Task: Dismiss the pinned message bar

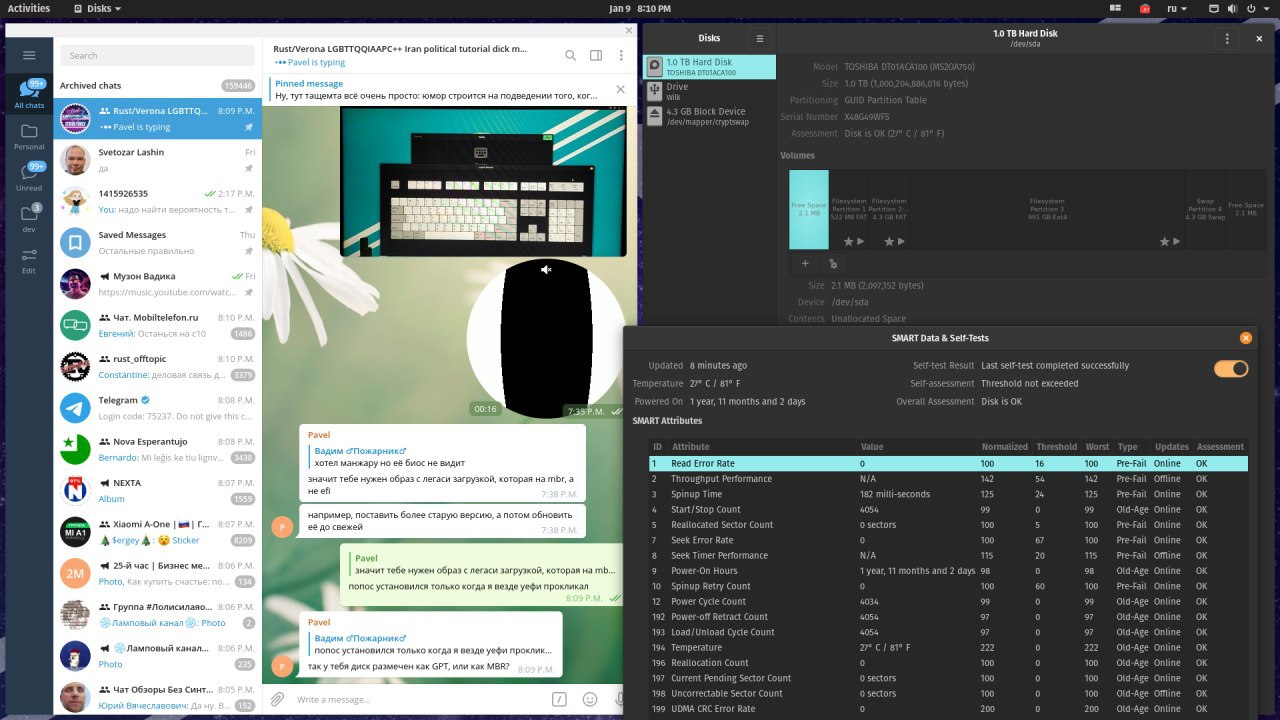Action: pyautogui.click(x=620, y=89)
